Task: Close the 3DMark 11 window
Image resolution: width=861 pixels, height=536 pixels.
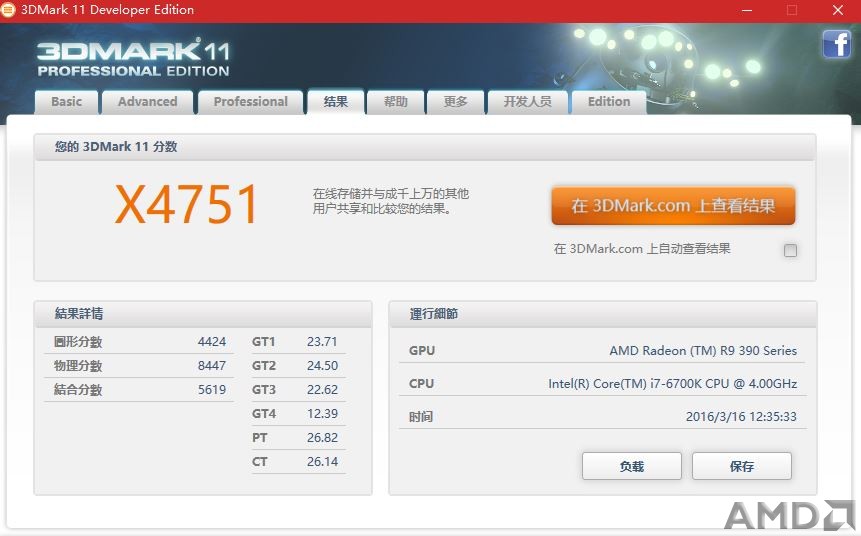Action: click(838, 10)
